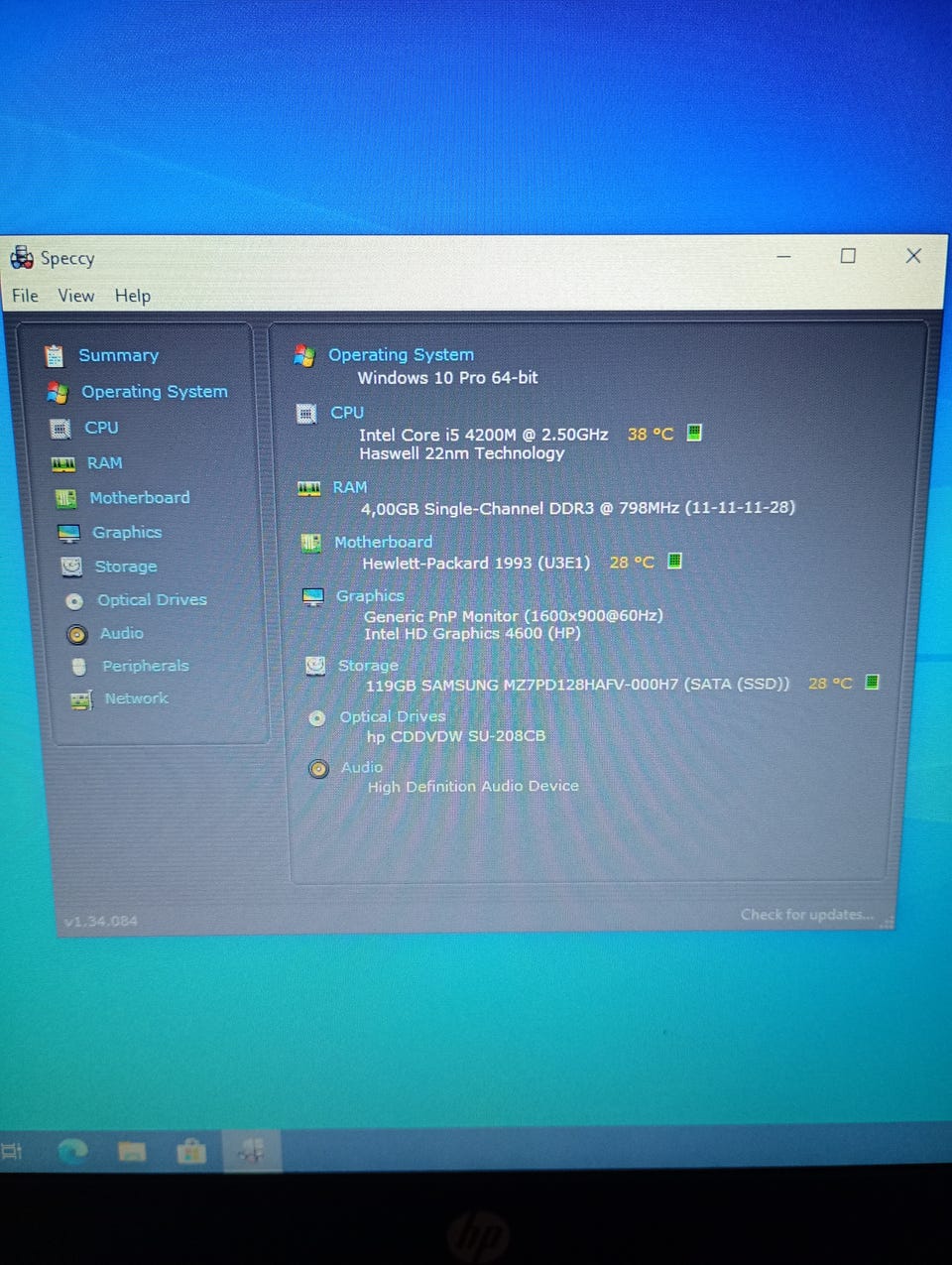Screen dimensions: 952x1265
Task: Click High Definition Audio Device text
Action: click(473, 786)
